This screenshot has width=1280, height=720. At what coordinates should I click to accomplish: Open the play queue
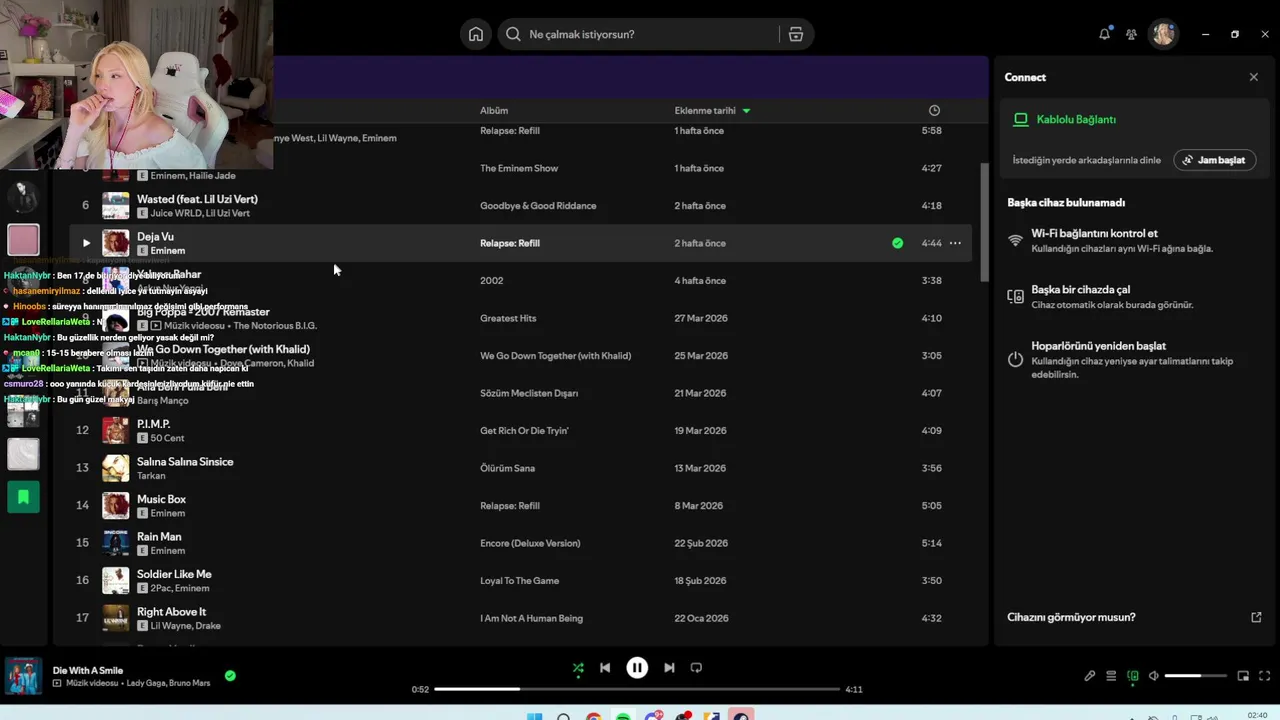pyautogui.click(x=1111, y=676)
